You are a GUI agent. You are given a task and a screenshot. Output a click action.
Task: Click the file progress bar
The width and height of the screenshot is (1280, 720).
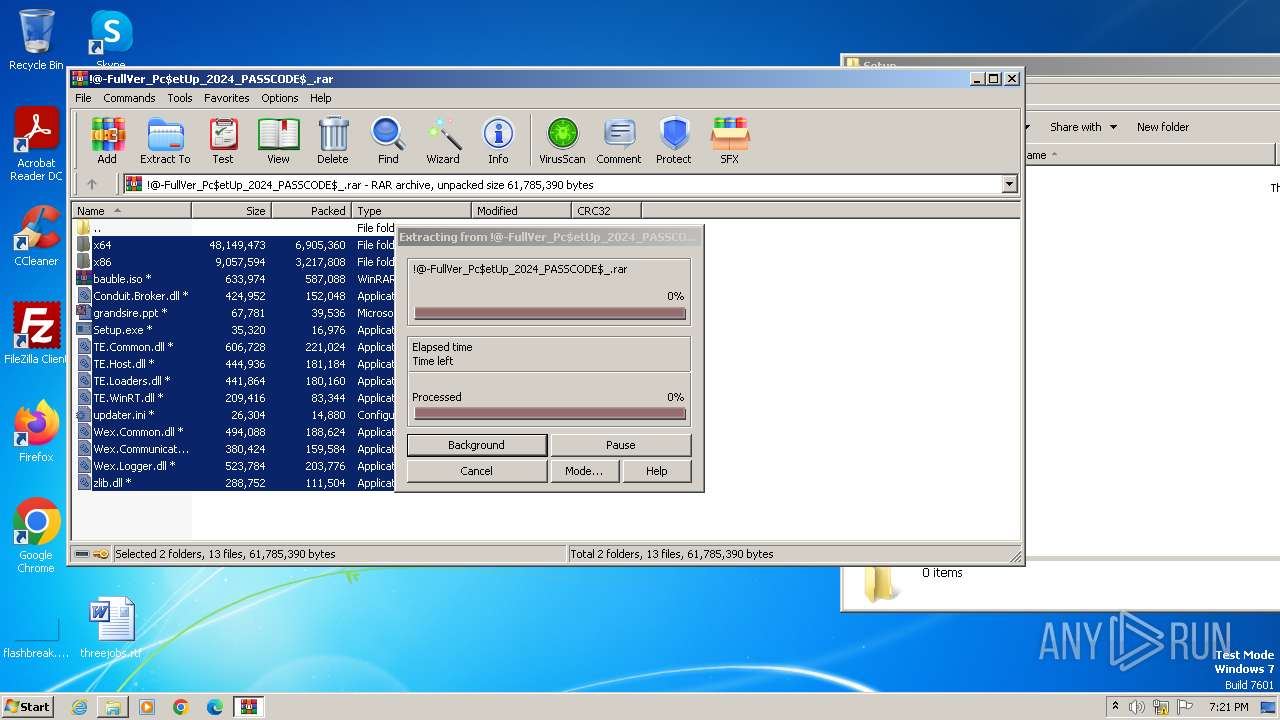point(550,313)
